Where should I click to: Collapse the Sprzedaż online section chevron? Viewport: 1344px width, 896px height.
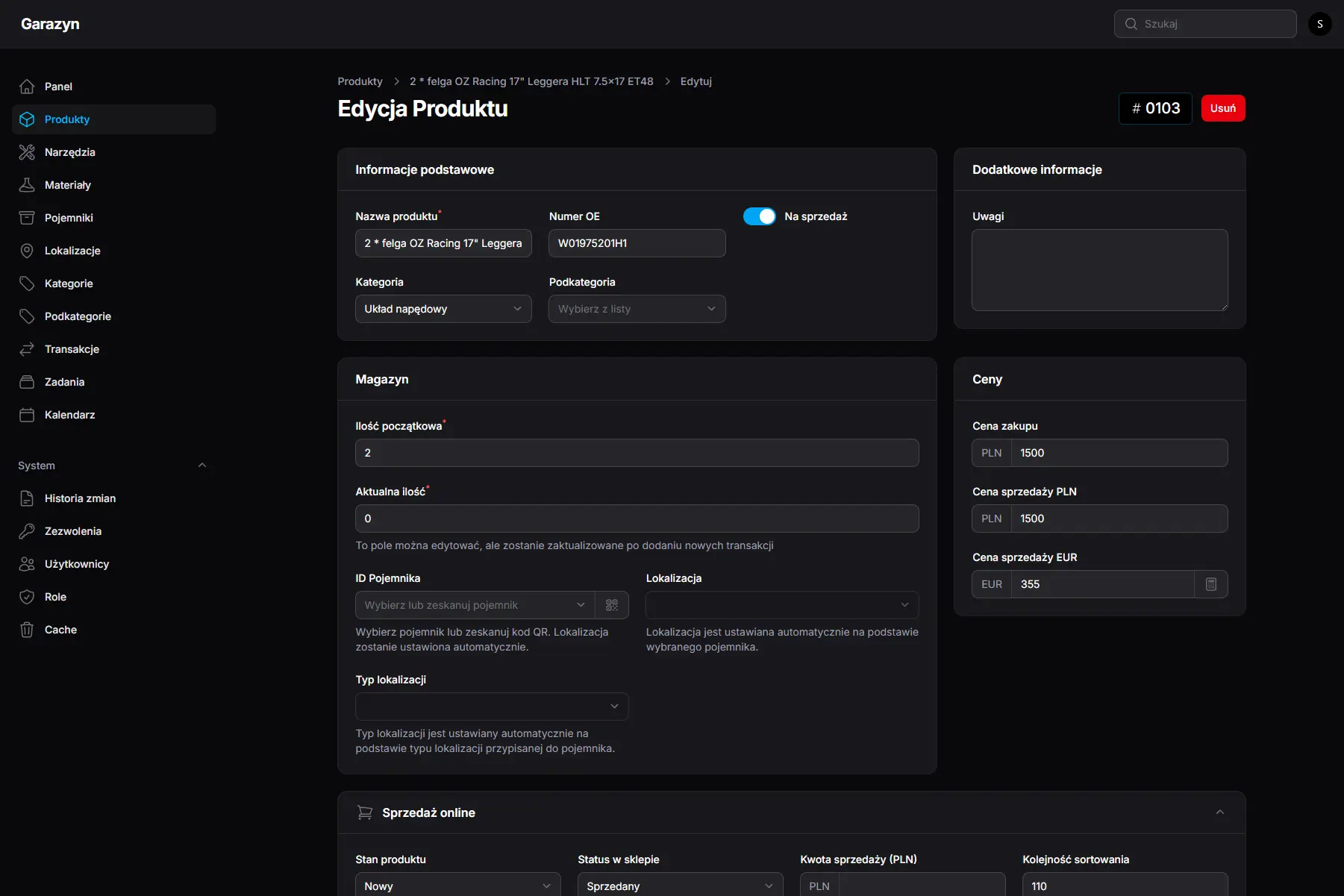pyautogui.click(x=1220, y=812)
